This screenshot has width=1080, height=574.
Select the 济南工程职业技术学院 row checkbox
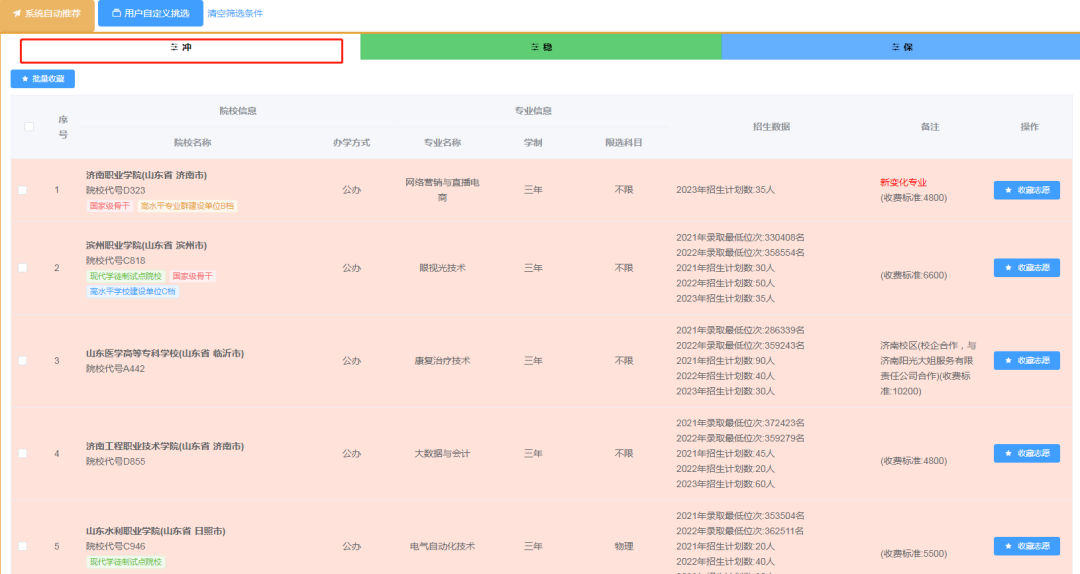(23, 454)
